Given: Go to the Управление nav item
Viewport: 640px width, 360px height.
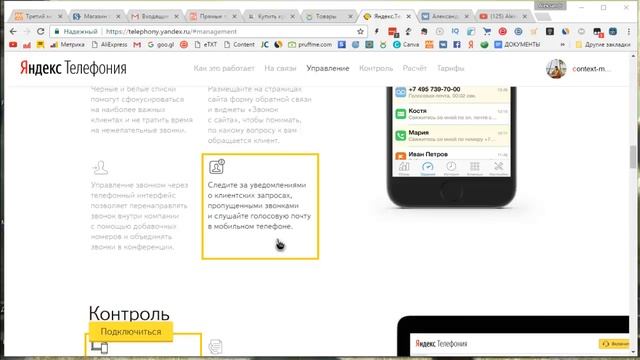Looking at the screenshot, I should point(328,68).
